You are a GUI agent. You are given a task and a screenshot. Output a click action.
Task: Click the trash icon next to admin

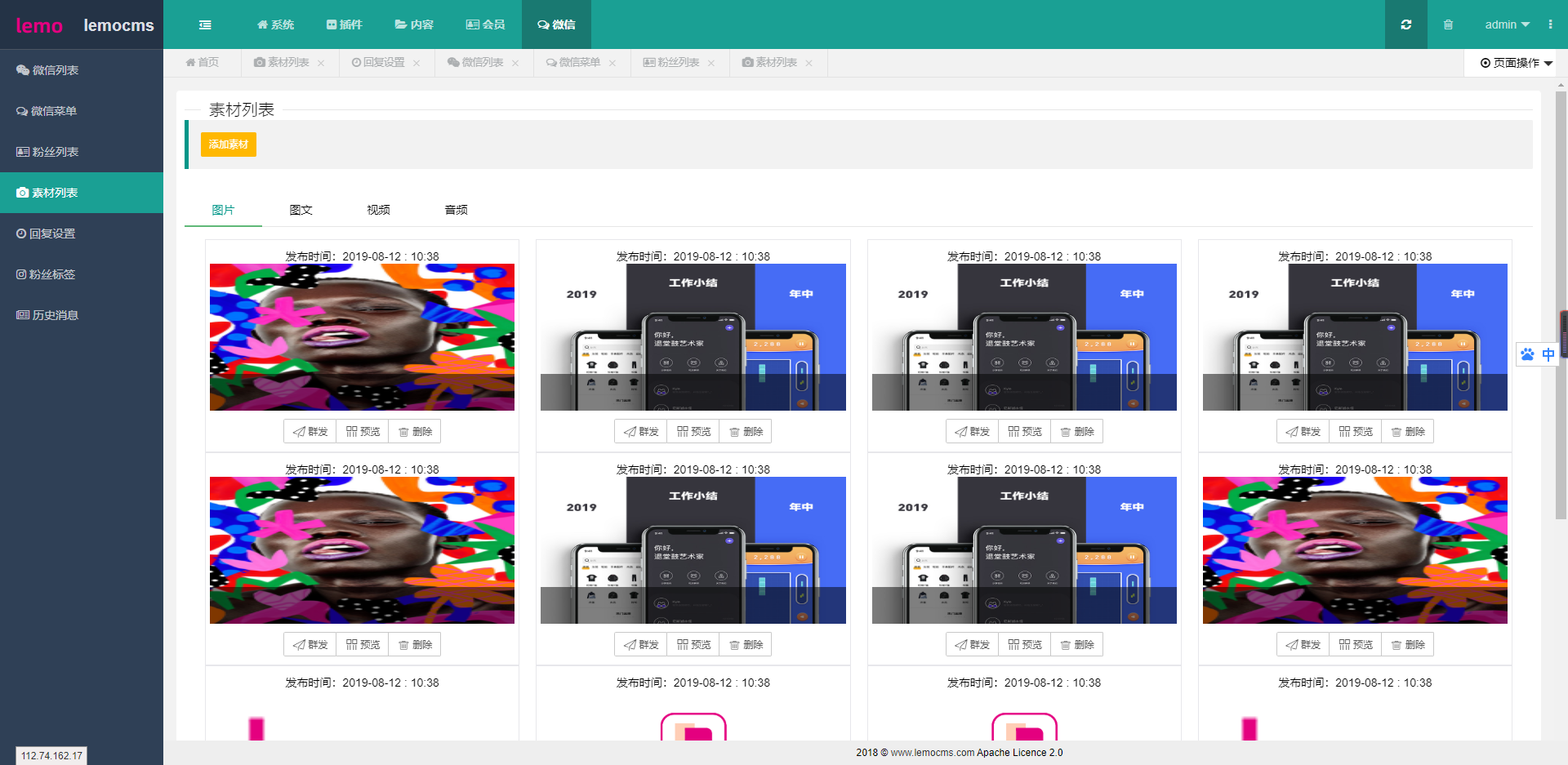click(1448, 24)
